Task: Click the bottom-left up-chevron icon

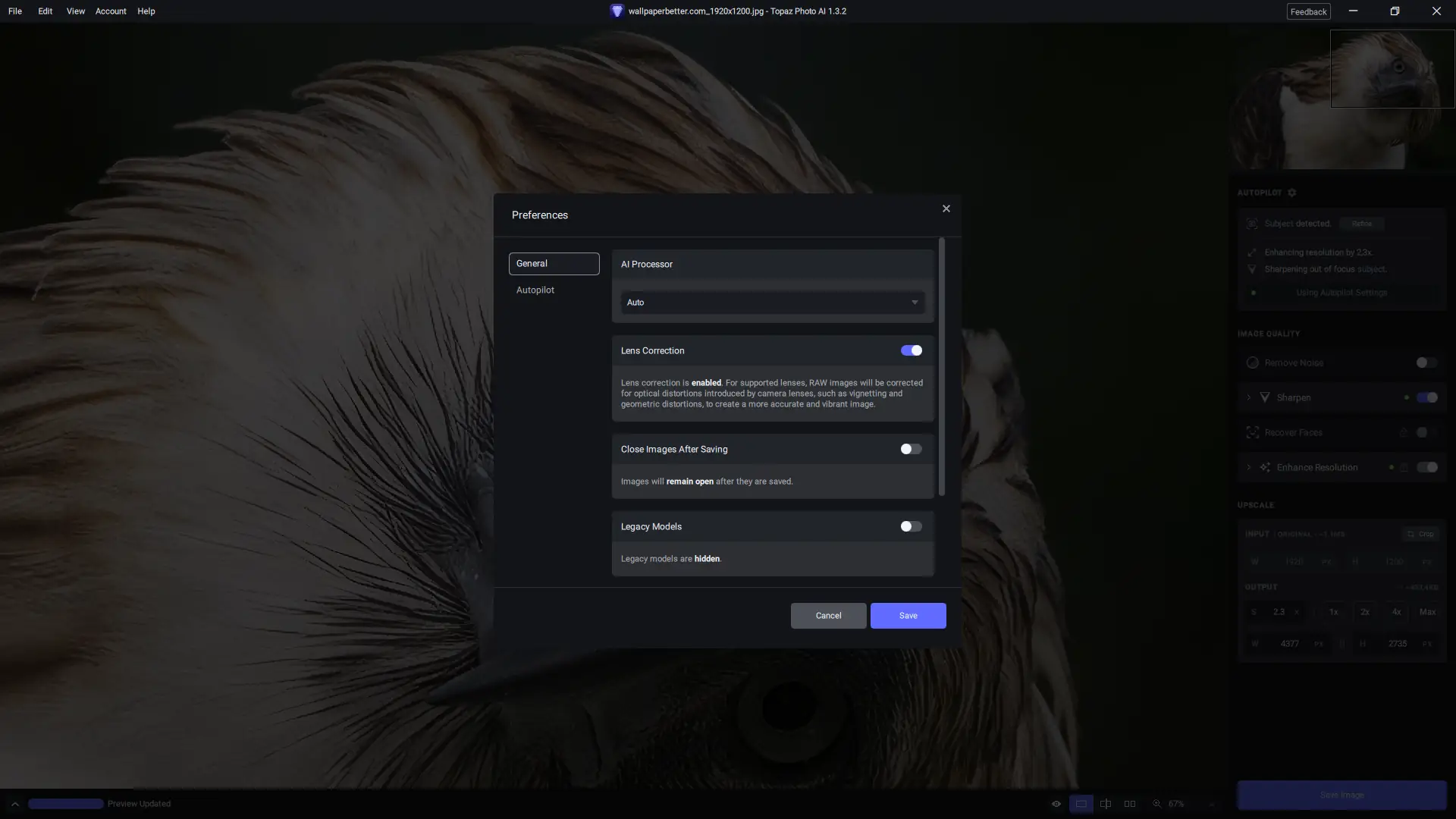Action: pyautogui.click(x=14, y=804)
